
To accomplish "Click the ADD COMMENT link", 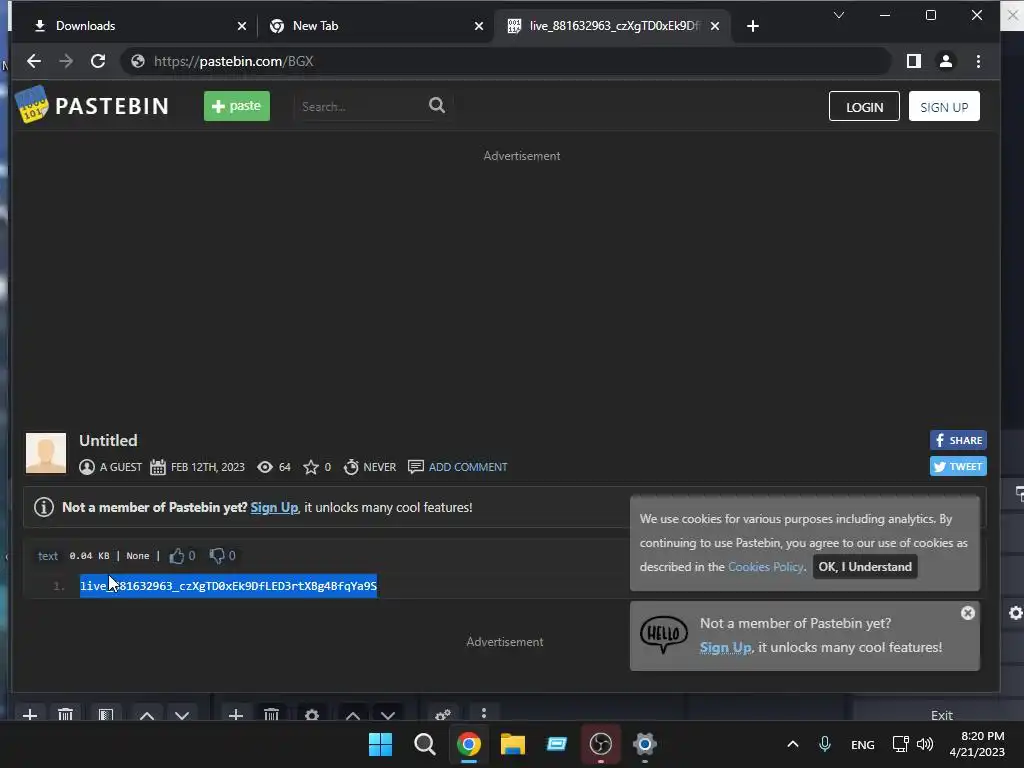I will point(468,467).
